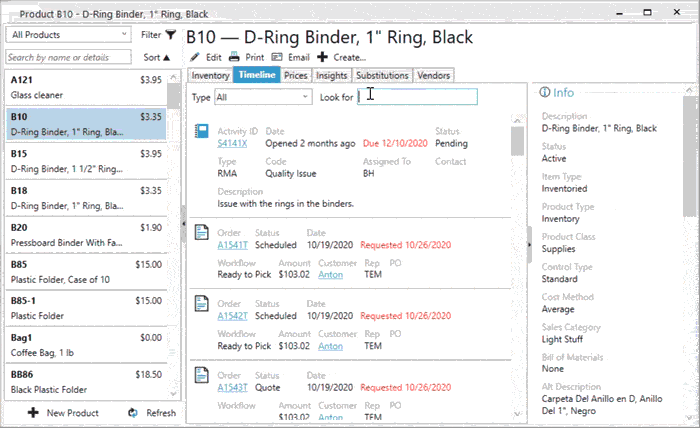Open order link A1542T

[232, 316]
